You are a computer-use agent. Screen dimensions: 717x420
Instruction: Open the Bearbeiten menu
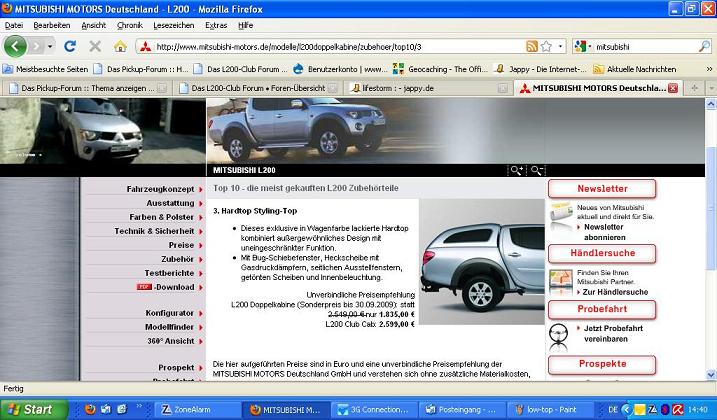pyautogui.click(x=52, y=25)
